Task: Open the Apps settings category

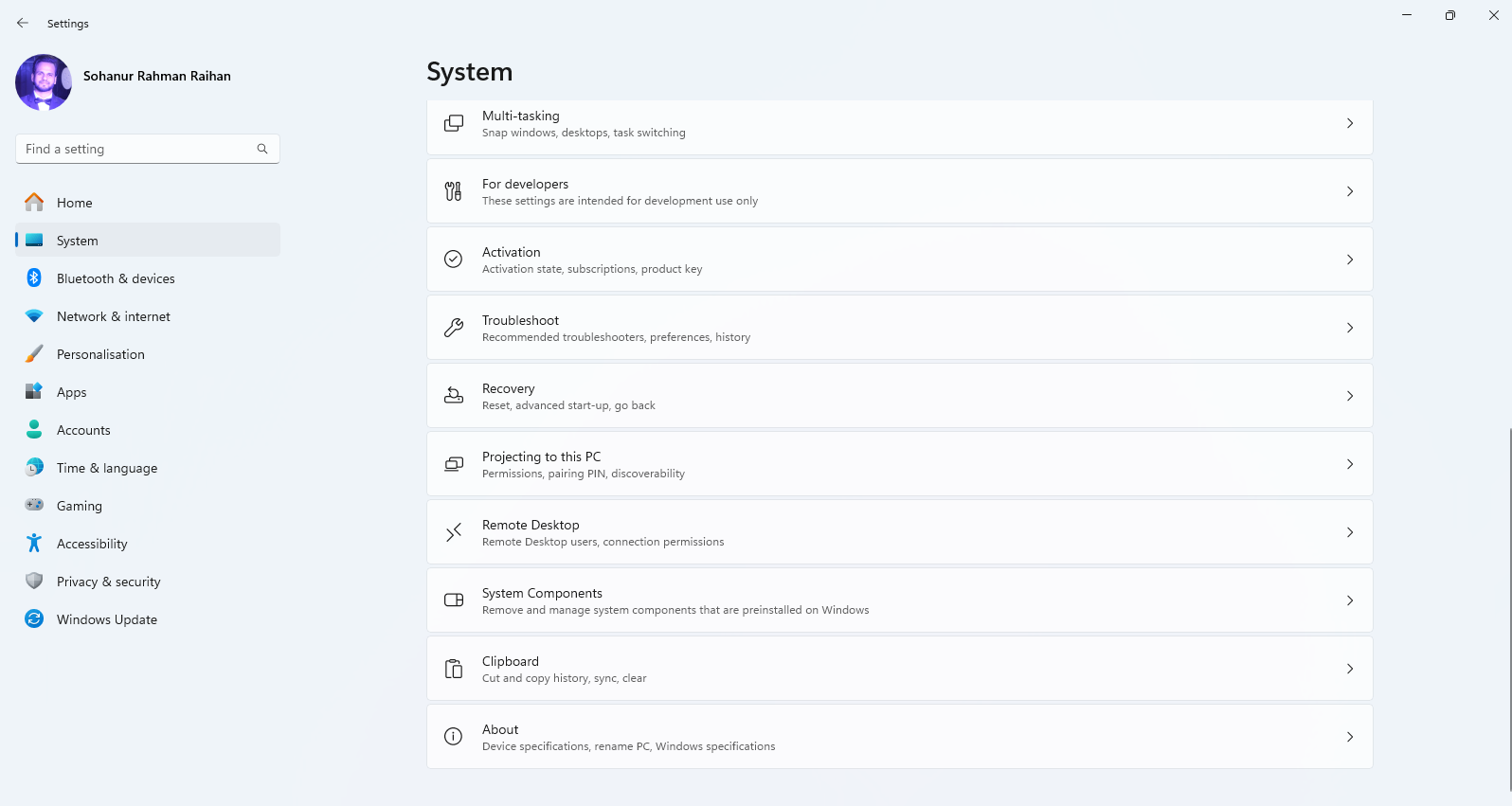Action: [x=72, y=392]
